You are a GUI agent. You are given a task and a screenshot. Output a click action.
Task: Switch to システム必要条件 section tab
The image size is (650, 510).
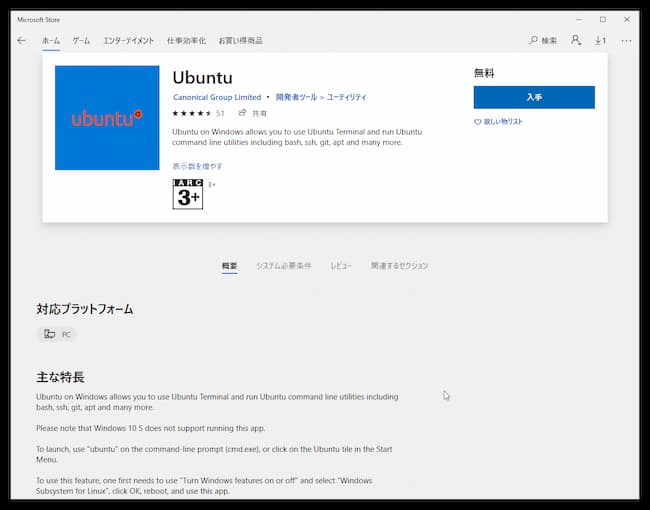click(x=284, y=266)
